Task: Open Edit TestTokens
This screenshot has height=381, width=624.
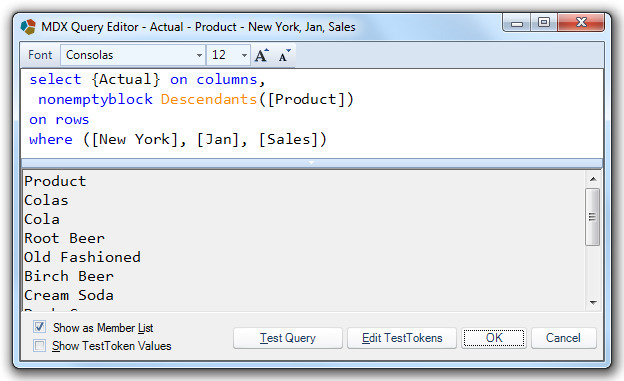Action: pyautogui.click(x=402, y=338)
